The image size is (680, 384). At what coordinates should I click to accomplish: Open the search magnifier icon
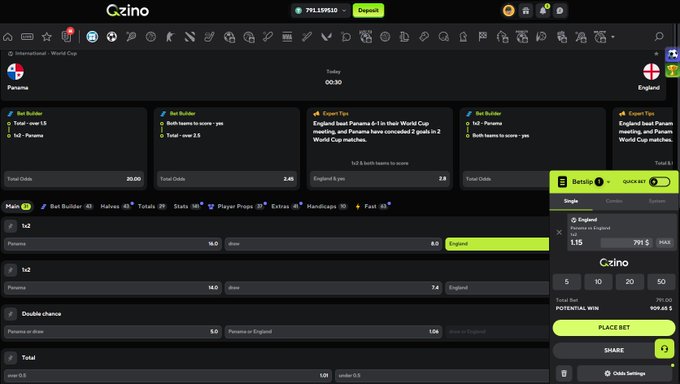click(x=659, y=36)
